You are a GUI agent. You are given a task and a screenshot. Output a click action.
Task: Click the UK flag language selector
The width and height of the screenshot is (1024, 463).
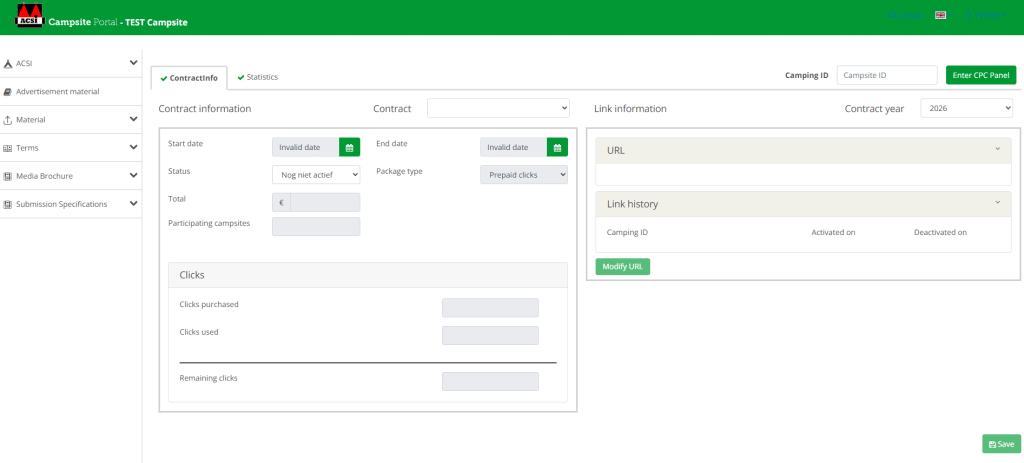click(940, 15)
